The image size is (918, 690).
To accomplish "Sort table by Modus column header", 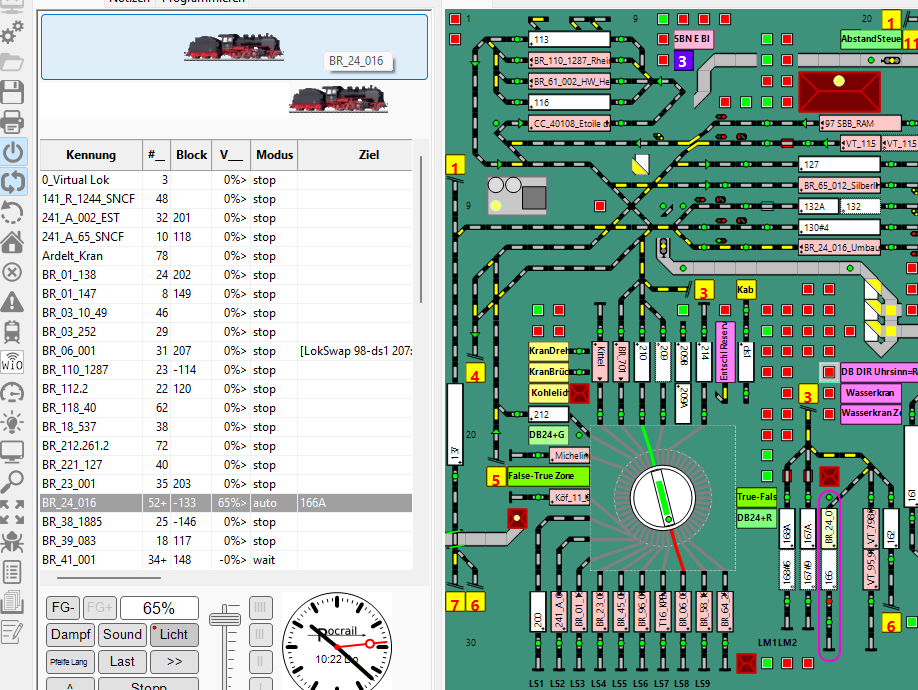I will (x=274, y=155).
